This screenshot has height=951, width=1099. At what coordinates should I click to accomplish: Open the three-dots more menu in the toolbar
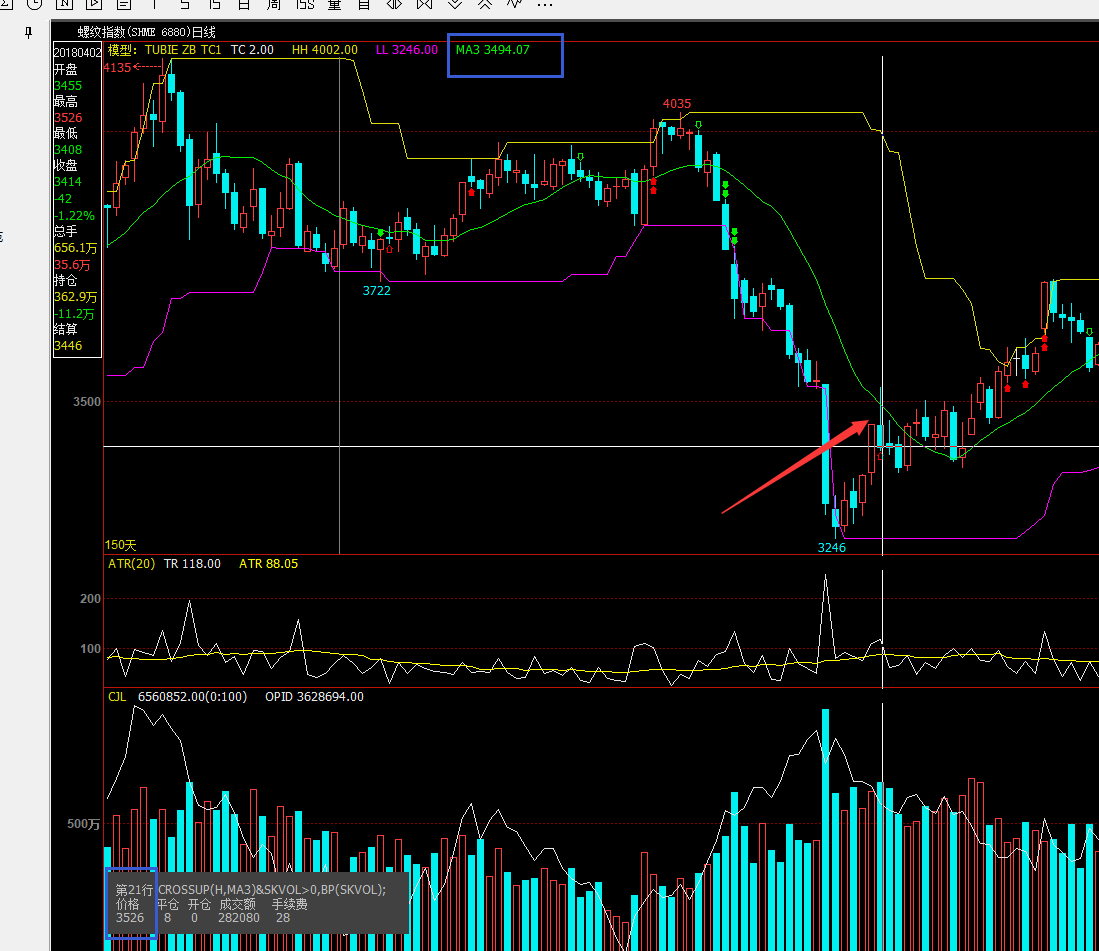[x=545, y=4]
